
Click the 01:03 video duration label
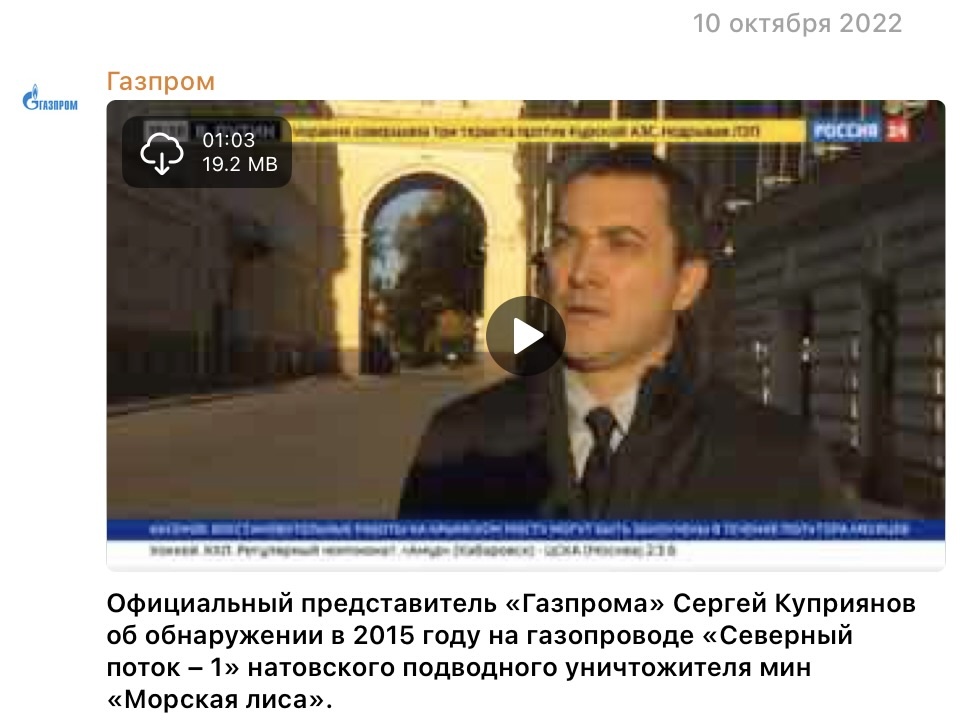click(x=228, y=140)
